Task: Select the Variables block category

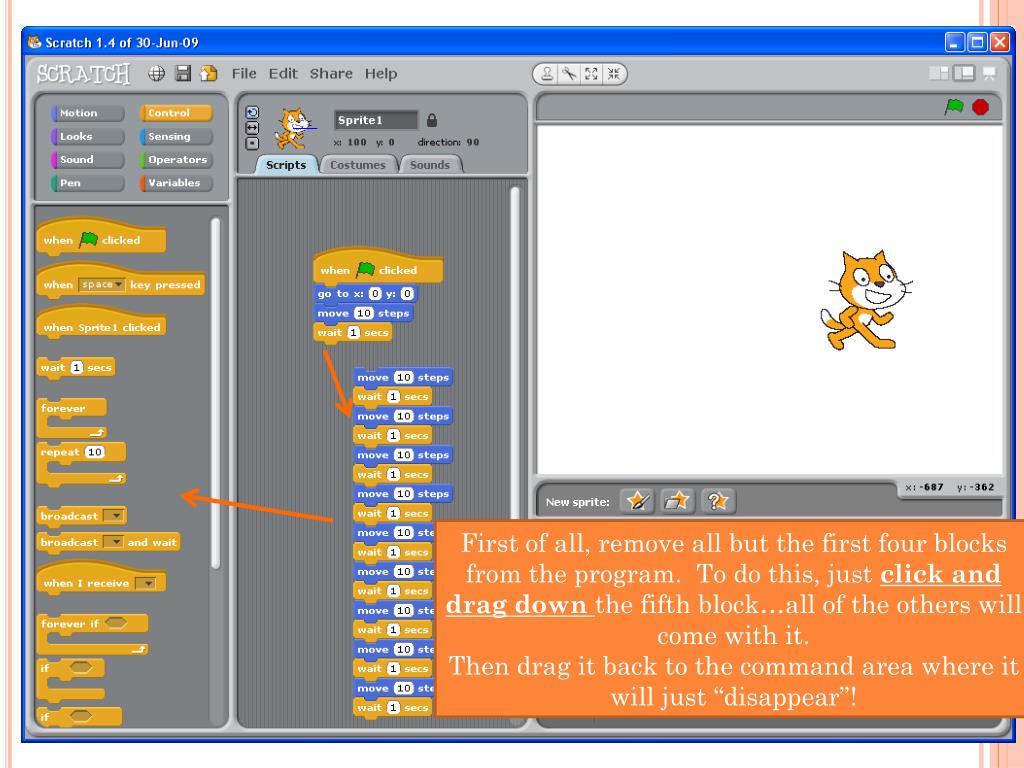Action: point(176,183)
